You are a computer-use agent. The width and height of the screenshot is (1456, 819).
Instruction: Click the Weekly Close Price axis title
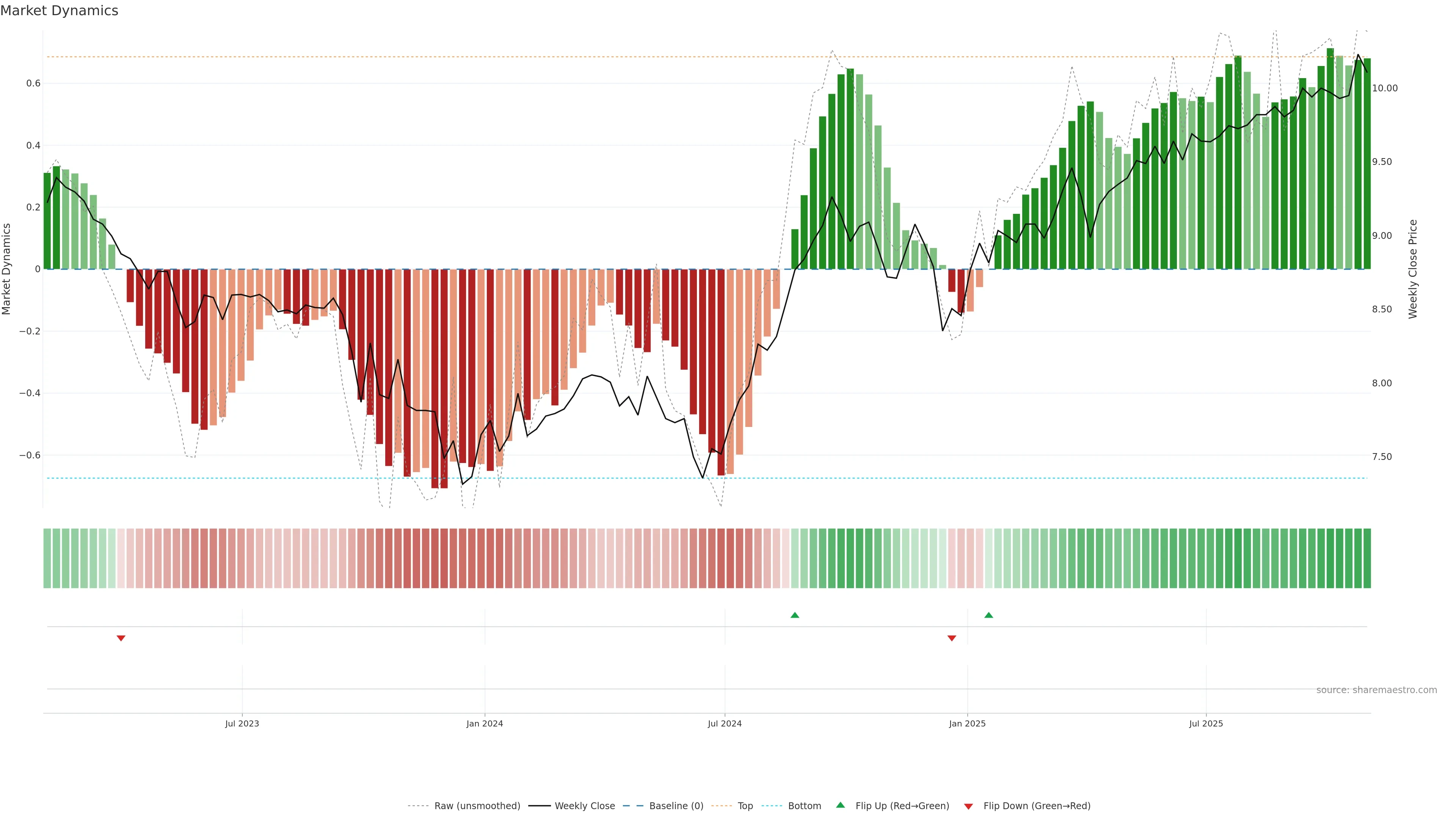1413,269
